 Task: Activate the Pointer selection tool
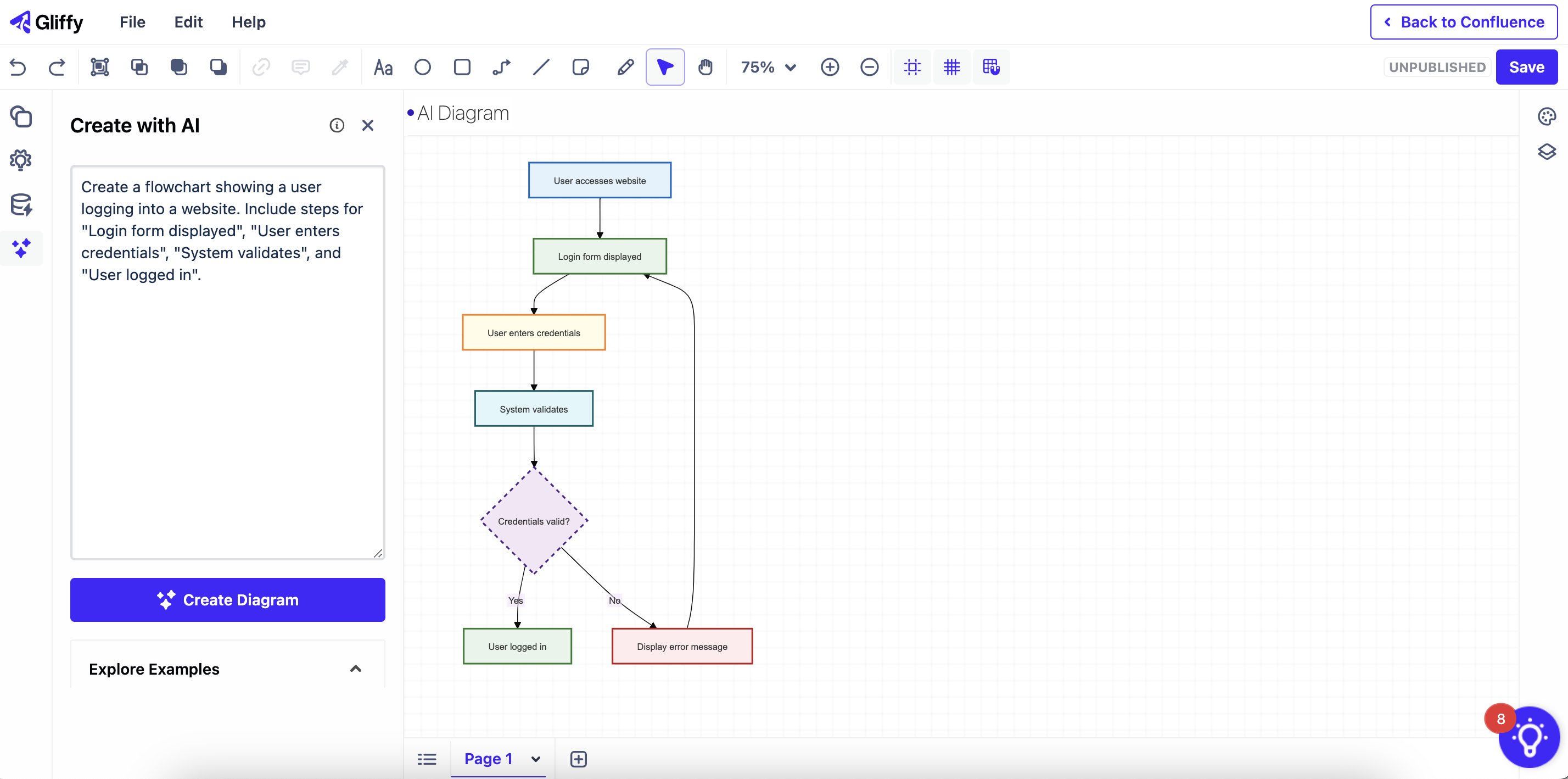(665, 67)
